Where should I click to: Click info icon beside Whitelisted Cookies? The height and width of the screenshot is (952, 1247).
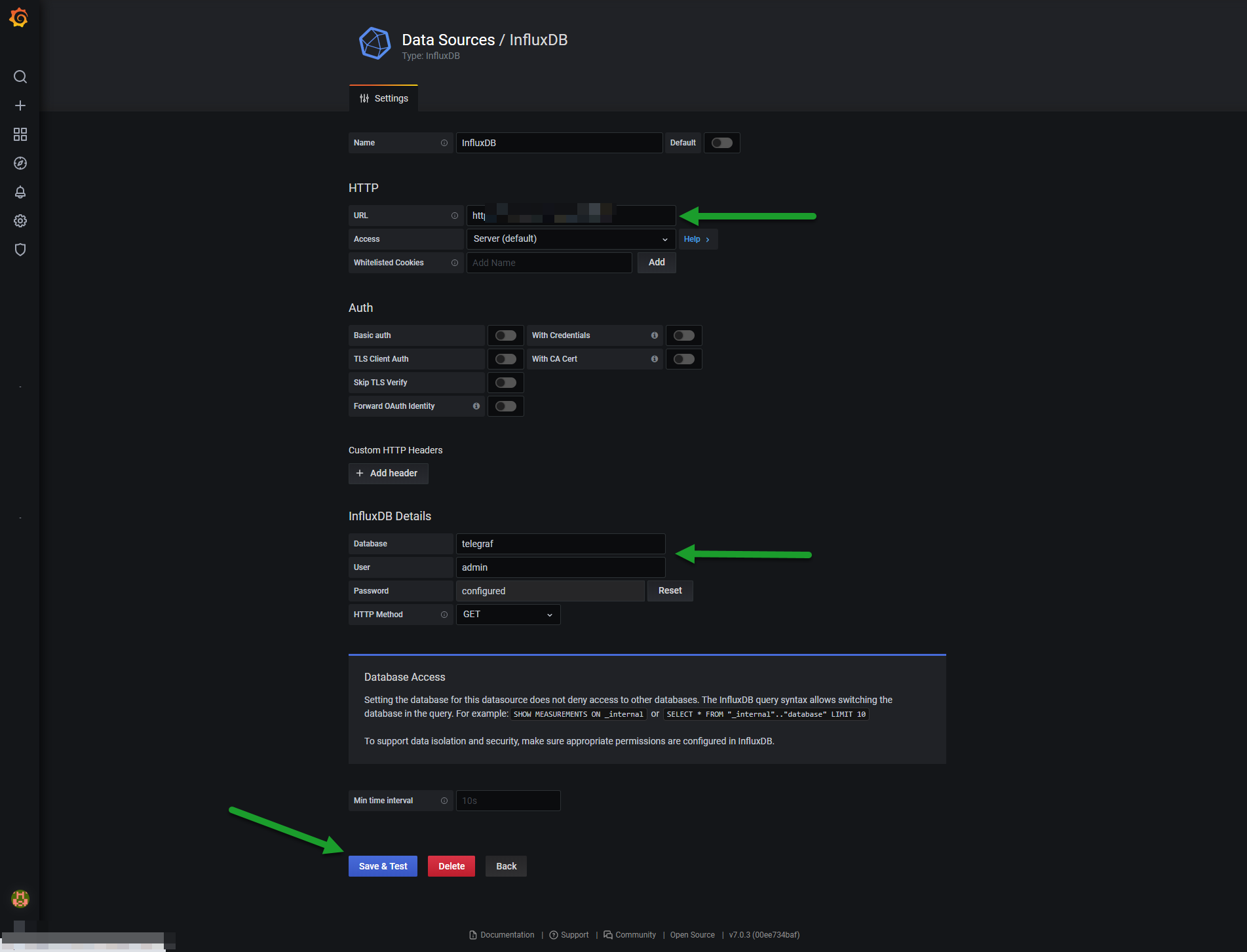pos(455,263)
